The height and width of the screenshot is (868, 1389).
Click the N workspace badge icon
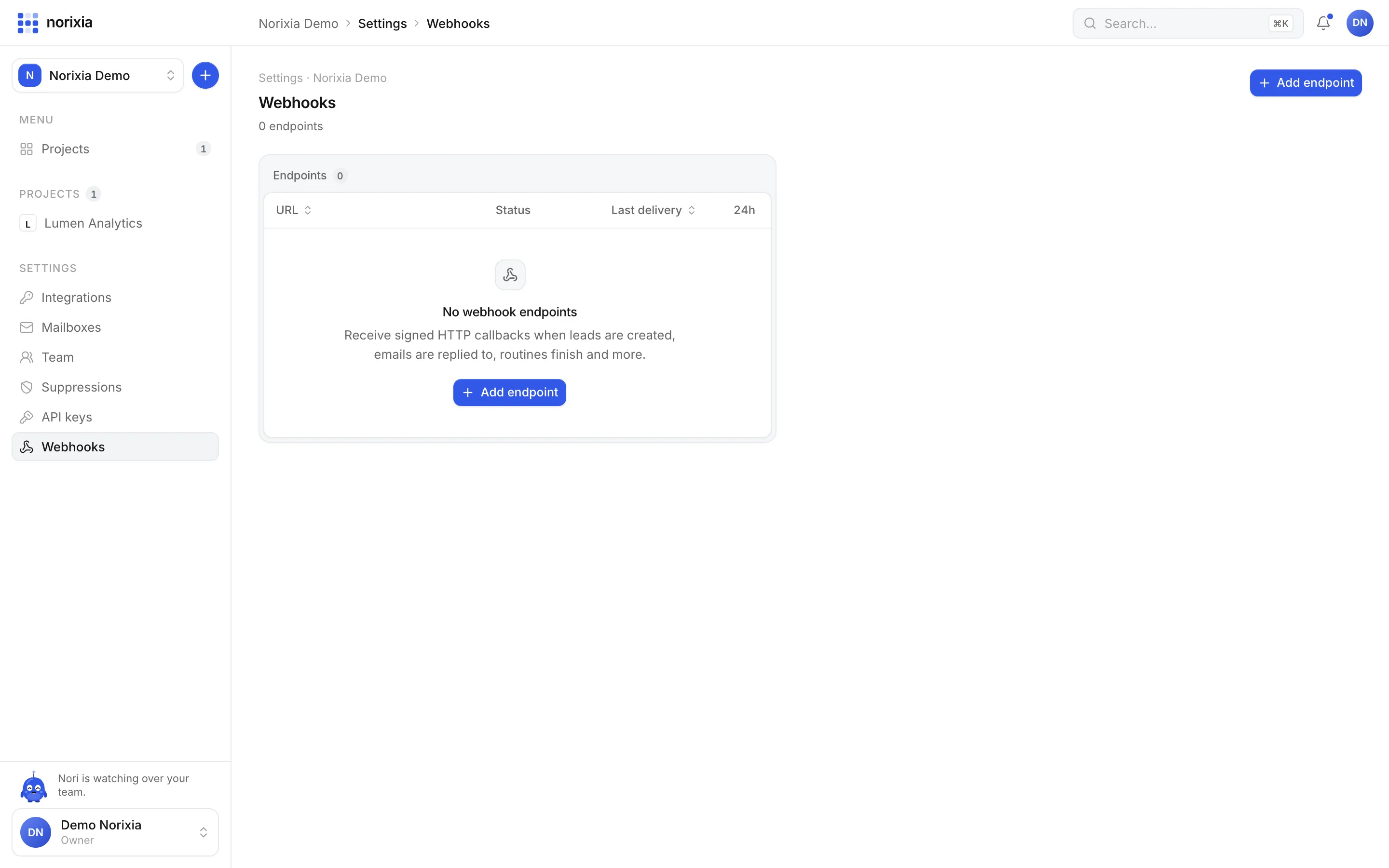tap(30, 75)
